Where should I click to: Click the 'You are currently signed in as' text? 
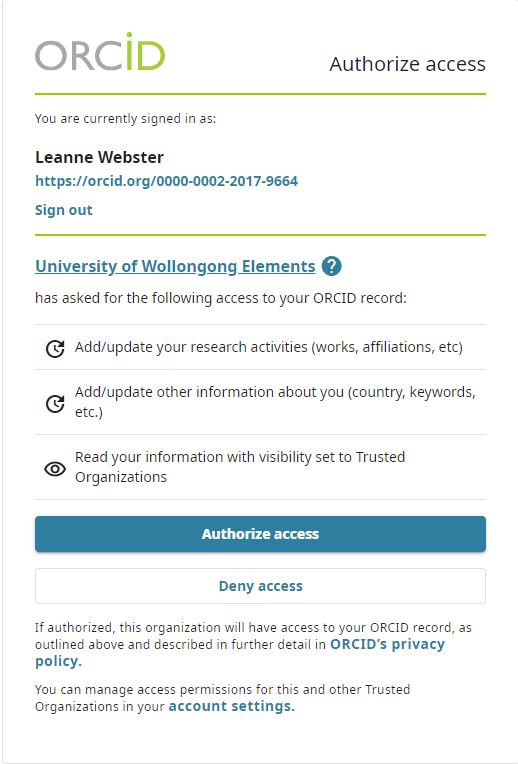tap(125, 118)
